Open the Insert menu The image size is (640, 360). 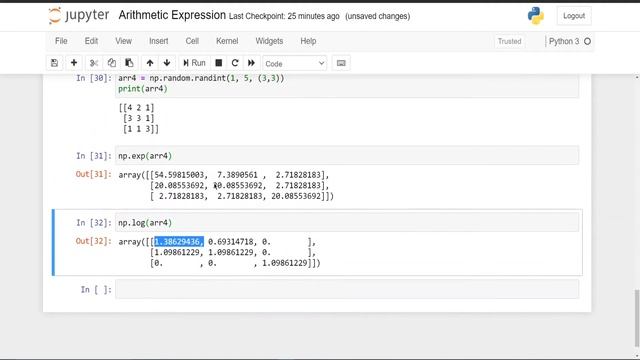159,41
